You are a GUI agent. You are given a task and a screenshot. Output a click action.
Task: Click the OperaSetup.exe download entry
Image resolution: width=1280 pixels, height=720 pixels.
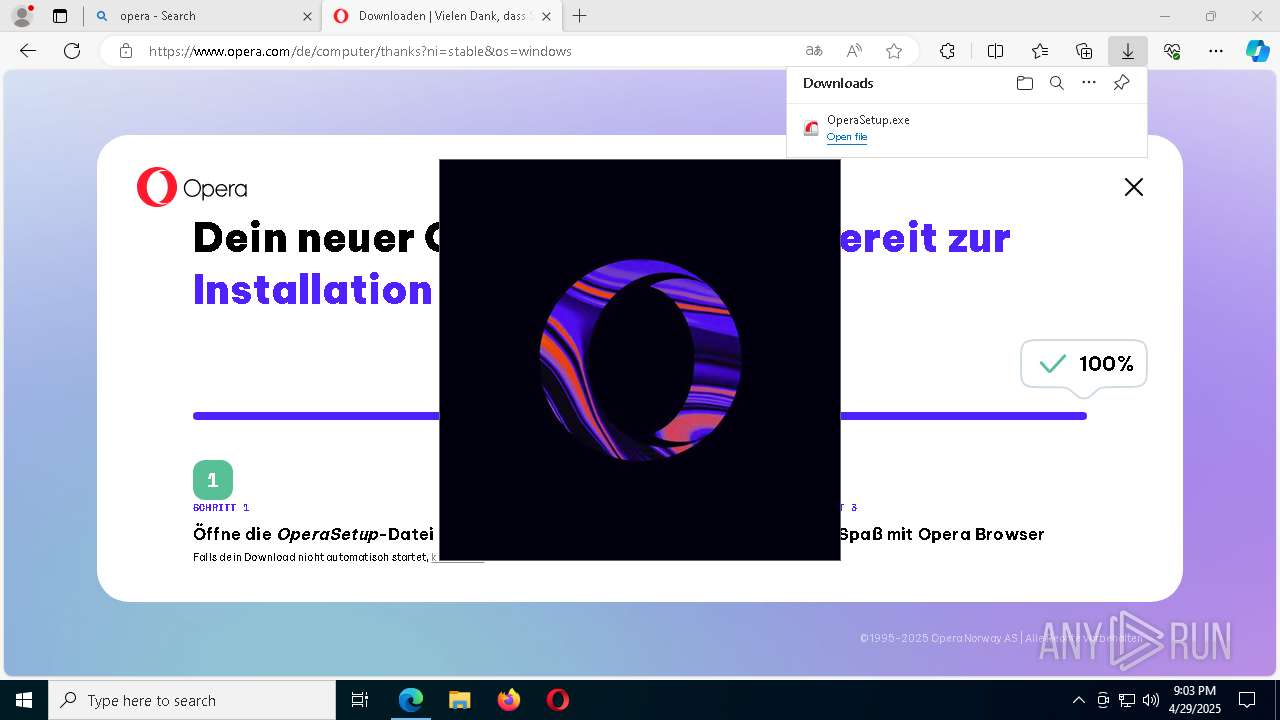coord(966,128)
